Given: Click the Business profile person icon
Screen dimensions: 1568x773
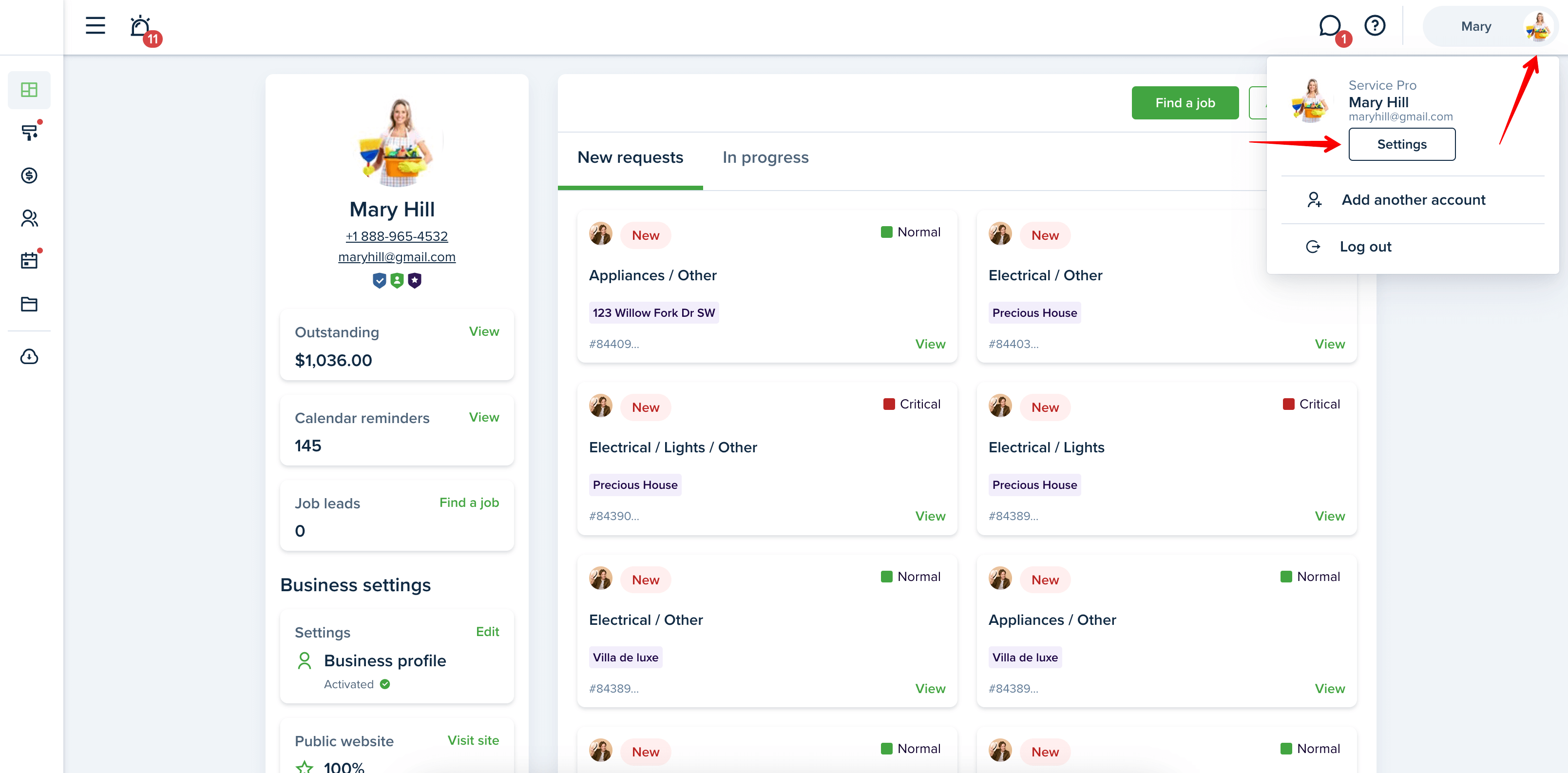Looking at the screenshot, I should 305,660.
